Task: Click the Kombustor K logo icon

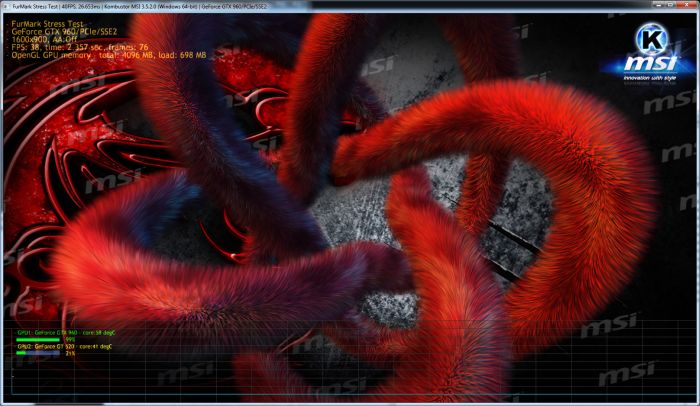Action: click(652, 40)
